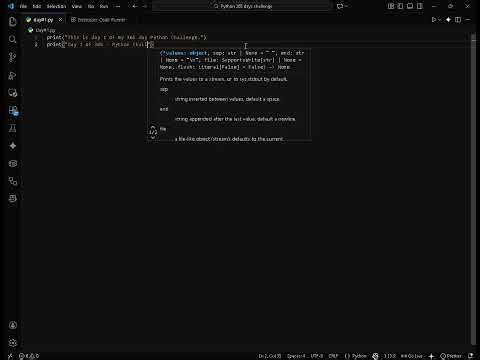Click the Prettier status bar item

[x=451, y=356]
